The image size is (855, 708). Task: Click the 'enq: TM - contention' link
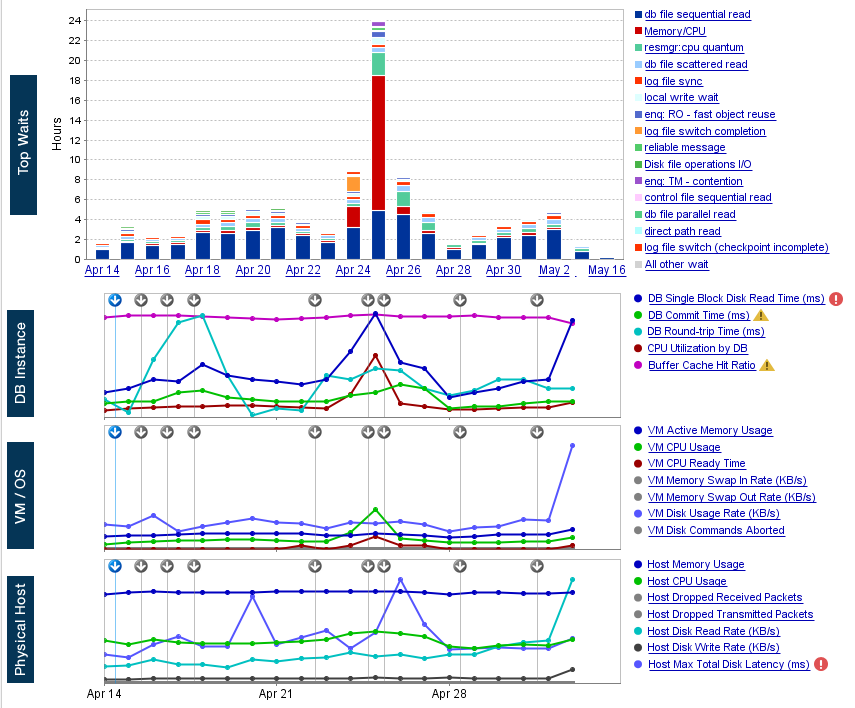click(x=693, y=181)
